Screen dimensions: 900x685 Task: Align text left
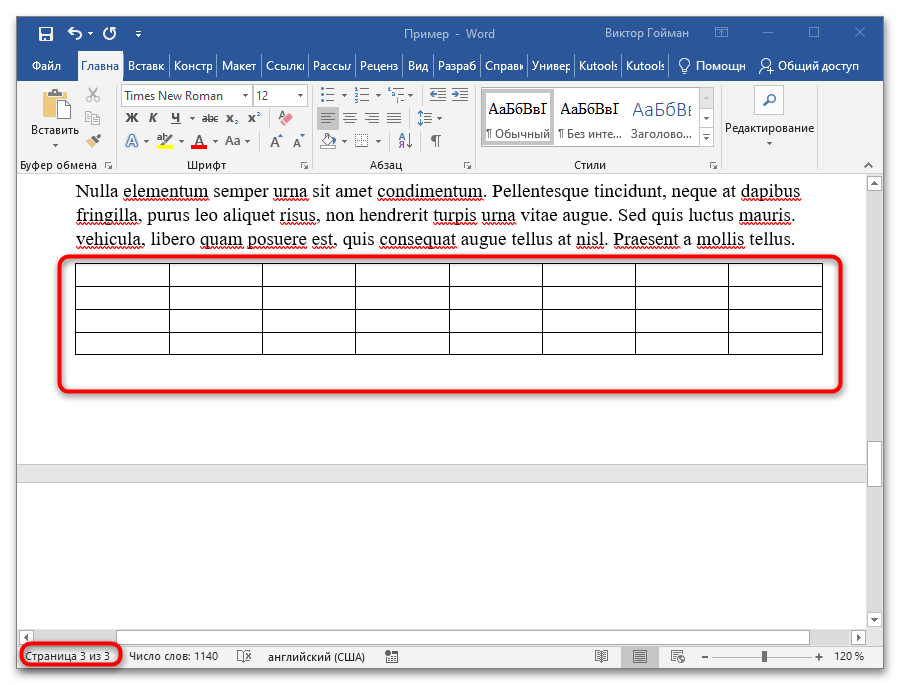click(328, 118)
